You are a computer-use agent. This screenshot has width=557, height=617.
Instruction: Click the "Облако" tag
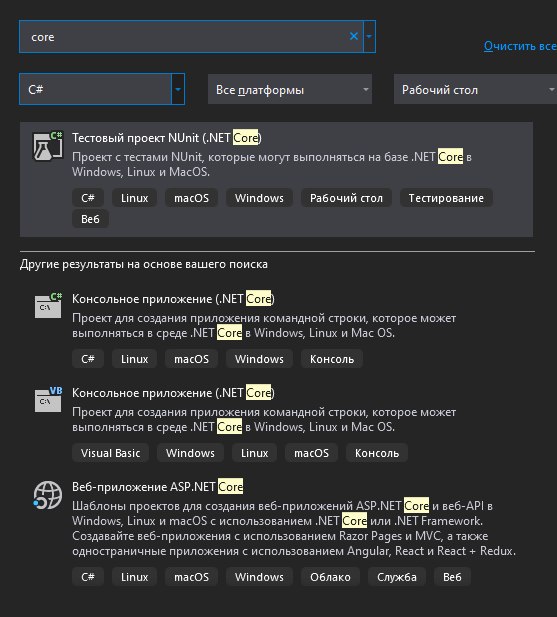point(330,577)
